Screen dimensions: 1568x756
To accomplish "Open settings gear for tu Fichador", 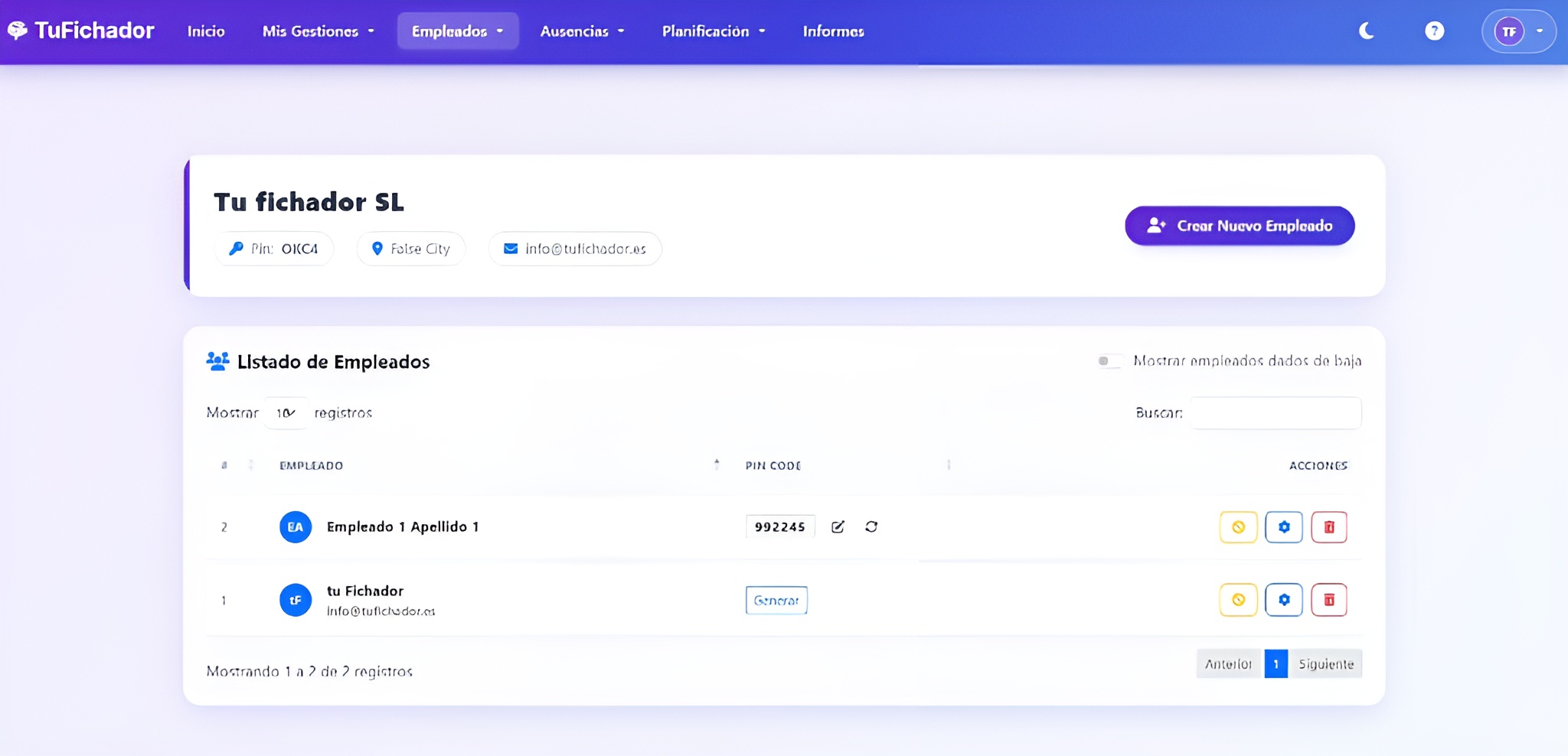I will pos(1284,600).
